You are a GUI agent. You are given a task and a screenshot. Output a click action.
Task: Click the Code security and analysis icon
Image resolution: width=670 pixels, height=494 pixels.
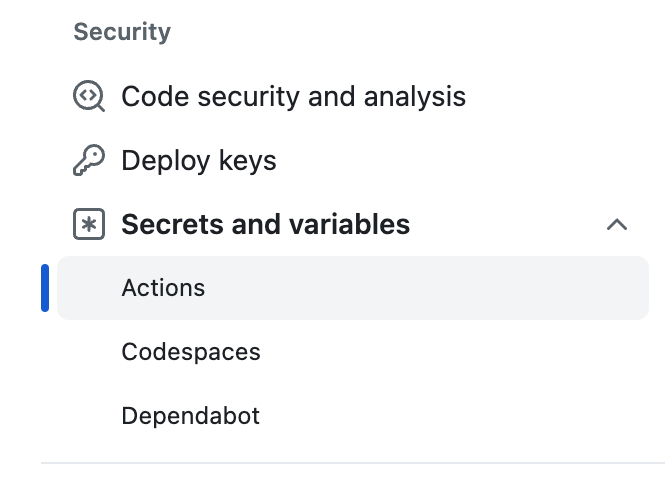point(89,97)
